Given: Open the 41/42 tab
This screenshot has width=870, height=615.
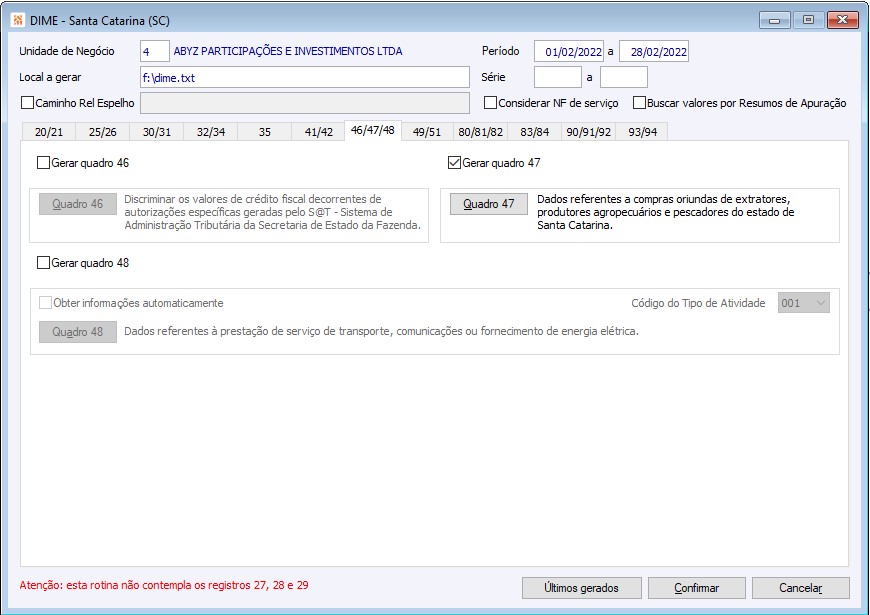Looking at the screenshot, I should 318,132.
